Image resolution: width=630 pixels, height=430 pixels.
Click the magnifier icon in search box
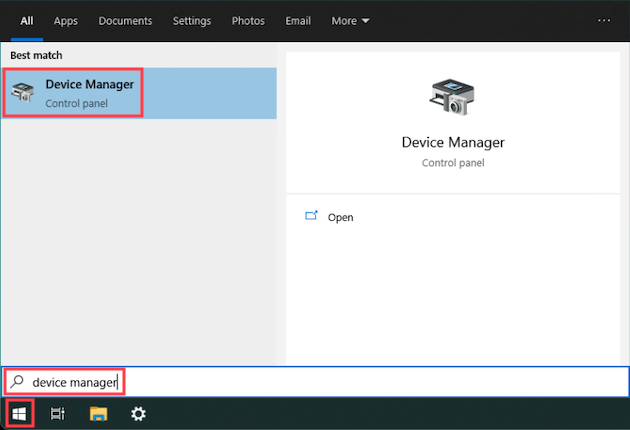(x=17, y=382)
